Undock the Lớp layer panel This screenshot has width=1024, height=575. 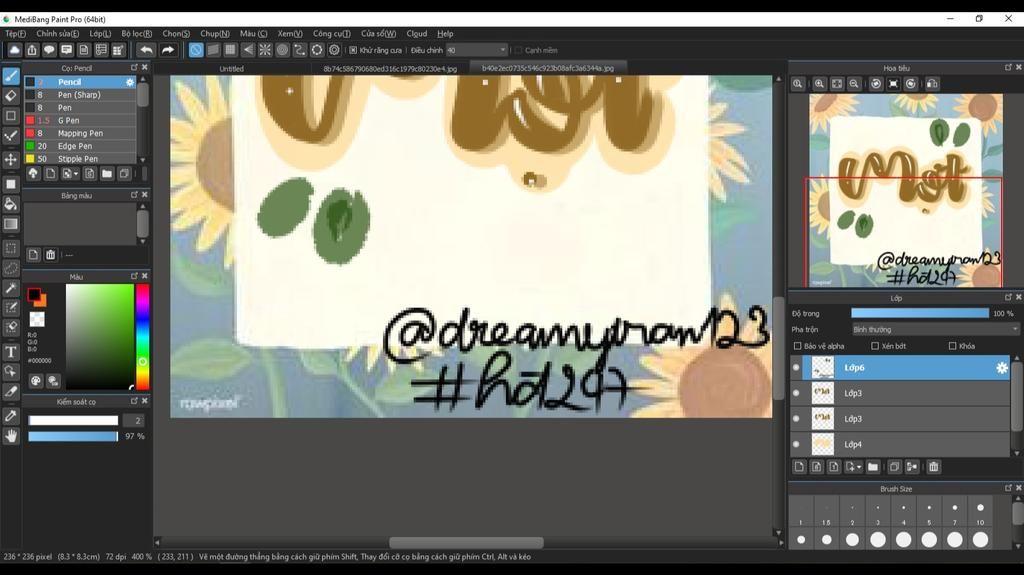click(1008, 297)
